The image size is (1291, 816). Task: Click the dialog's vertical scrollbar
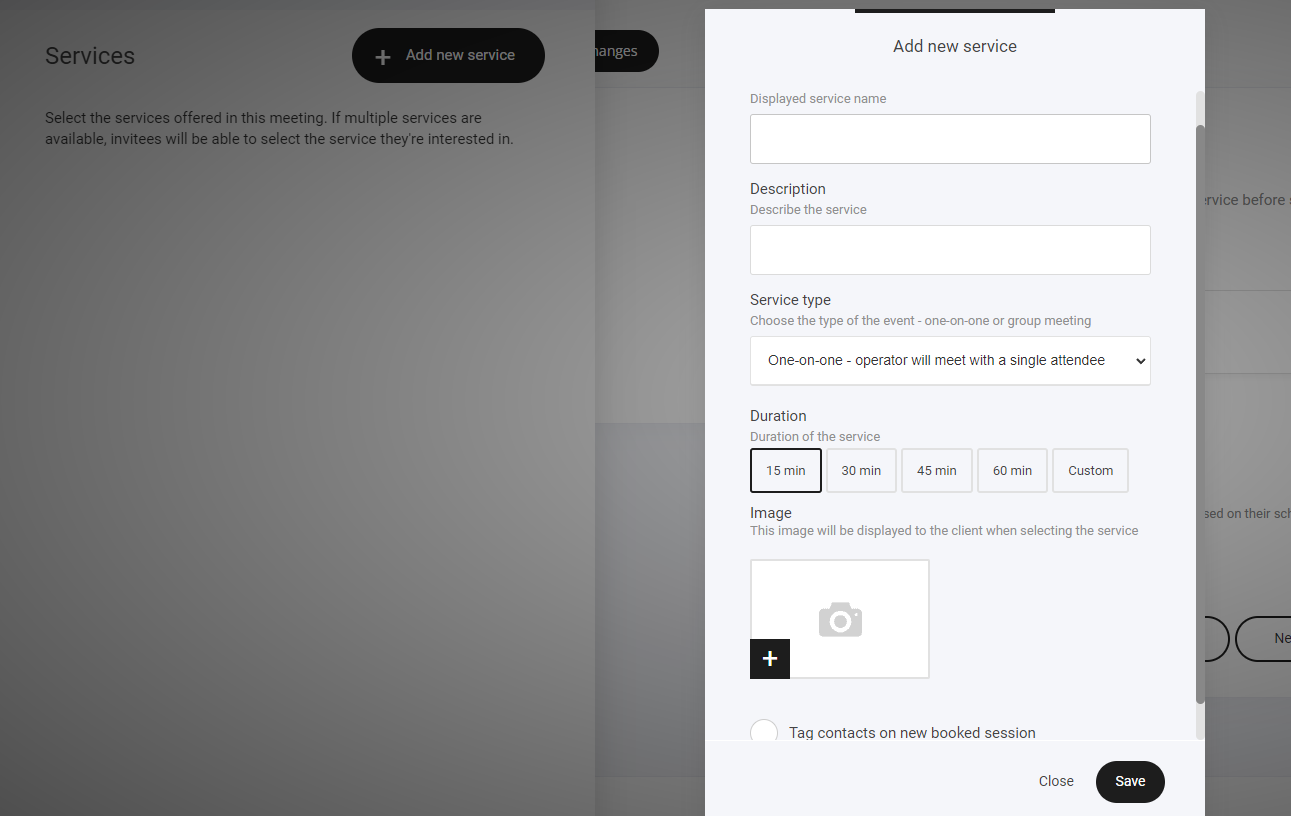1200,400
